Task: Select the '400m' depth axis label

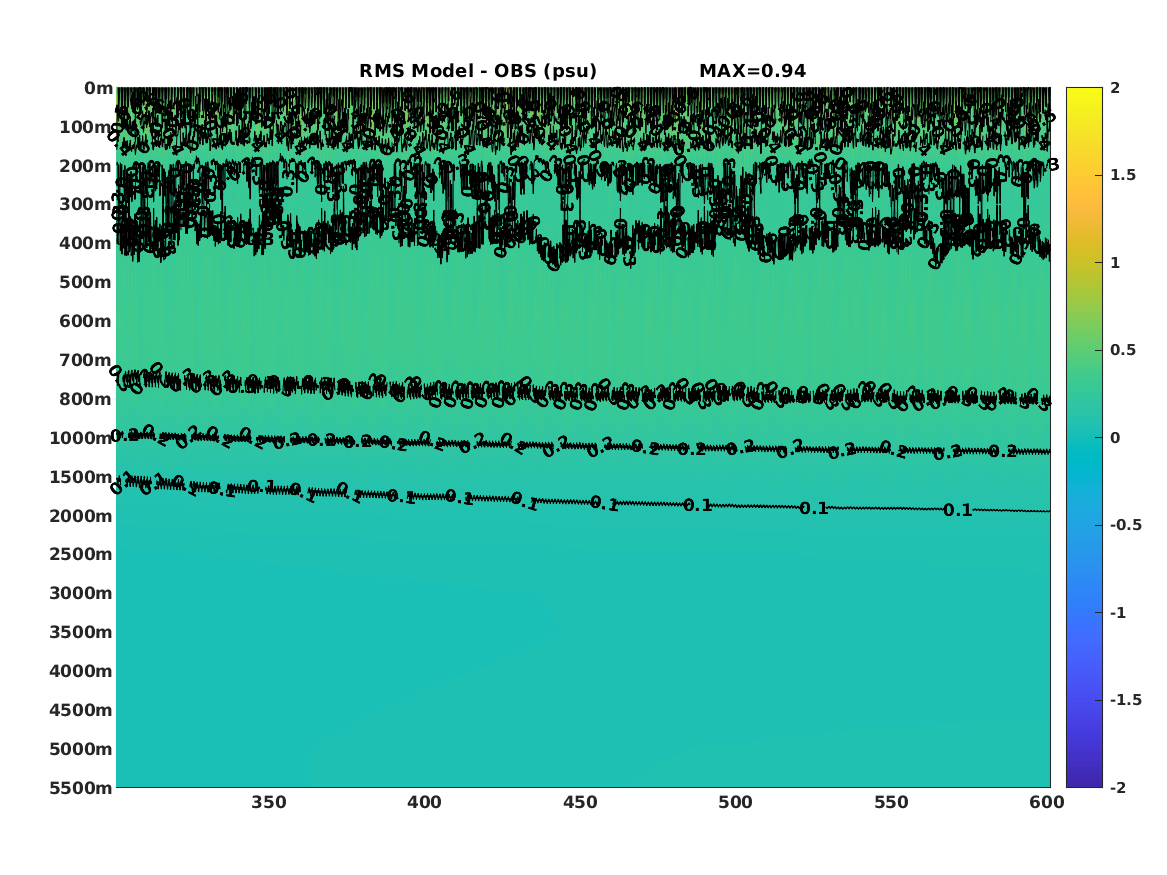Action: (86, 243)
